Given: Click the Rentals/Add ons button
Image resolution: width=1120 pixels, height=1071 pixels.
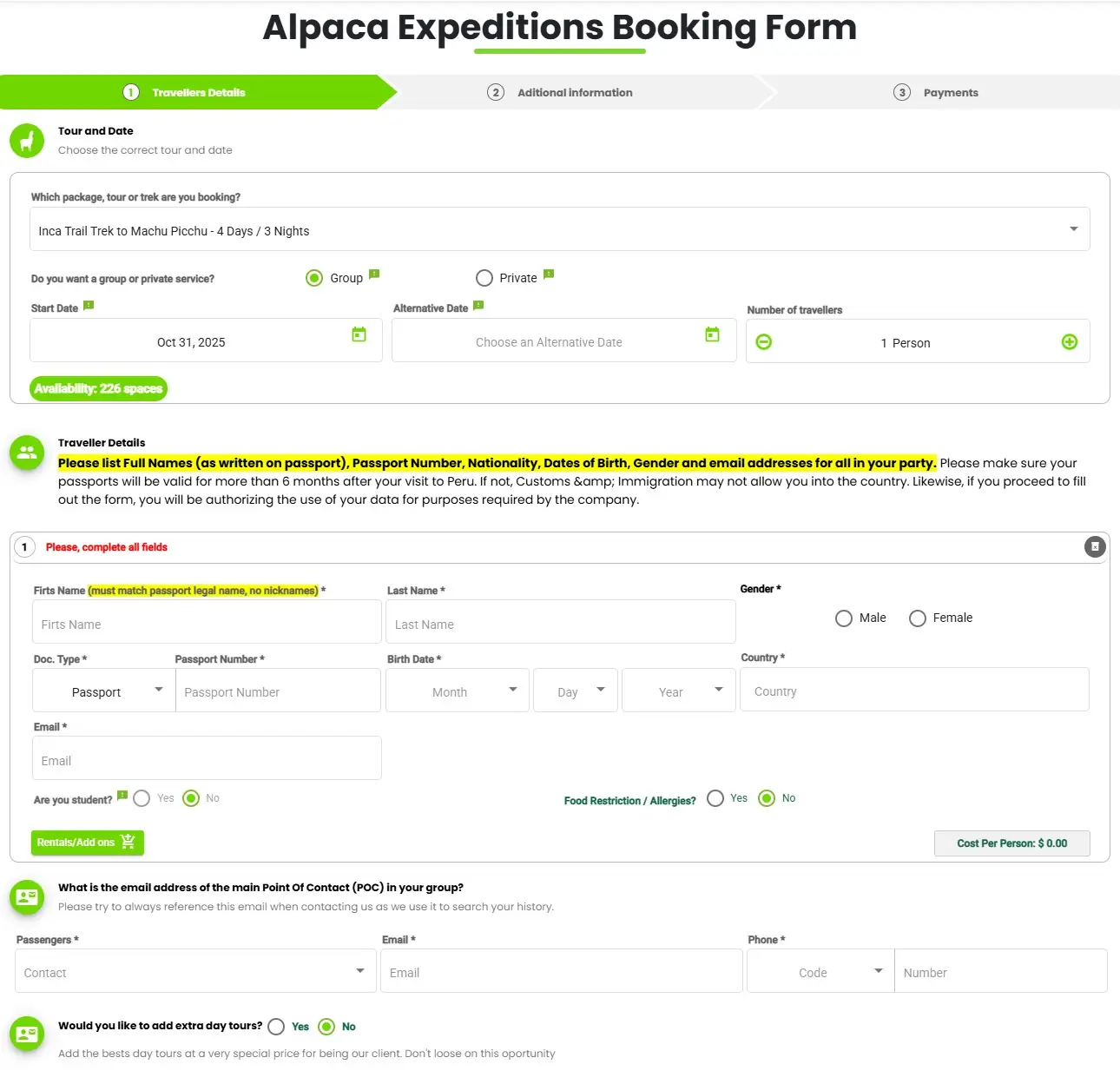Looking at the screenshot, I should tap(88, 843).
